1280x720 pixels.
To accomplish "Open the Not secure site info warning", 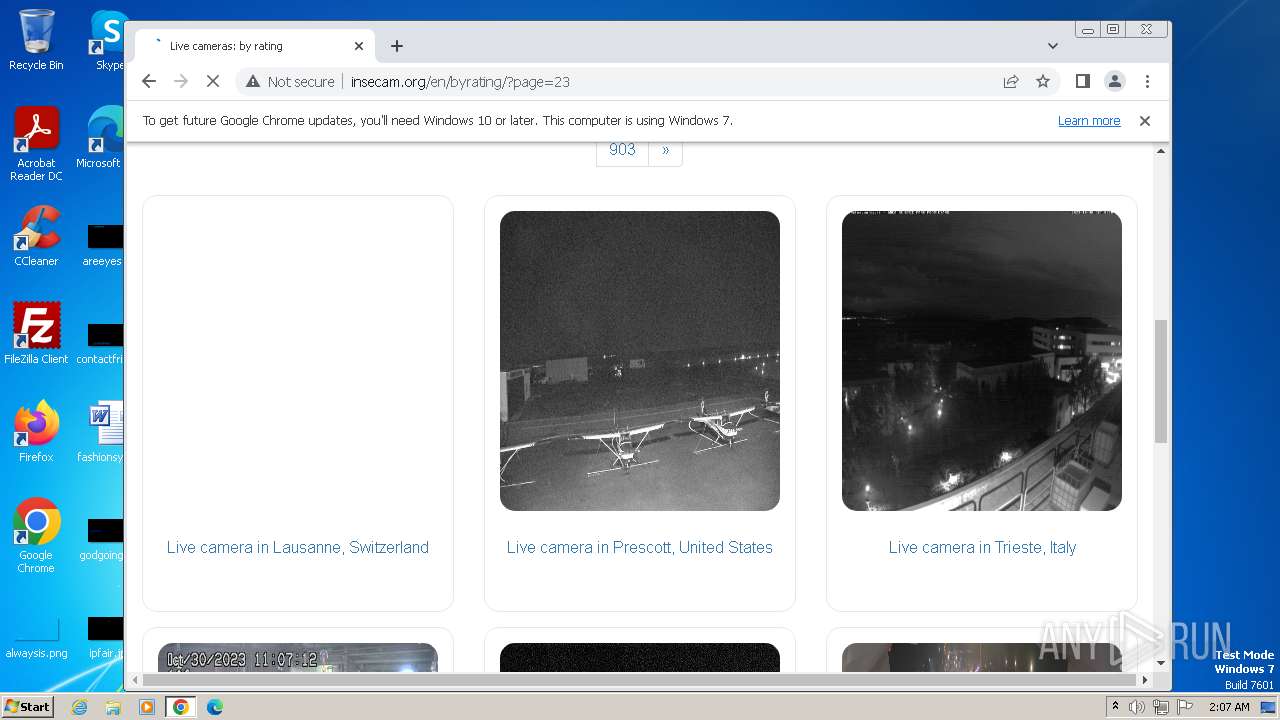I will (290, 82).
